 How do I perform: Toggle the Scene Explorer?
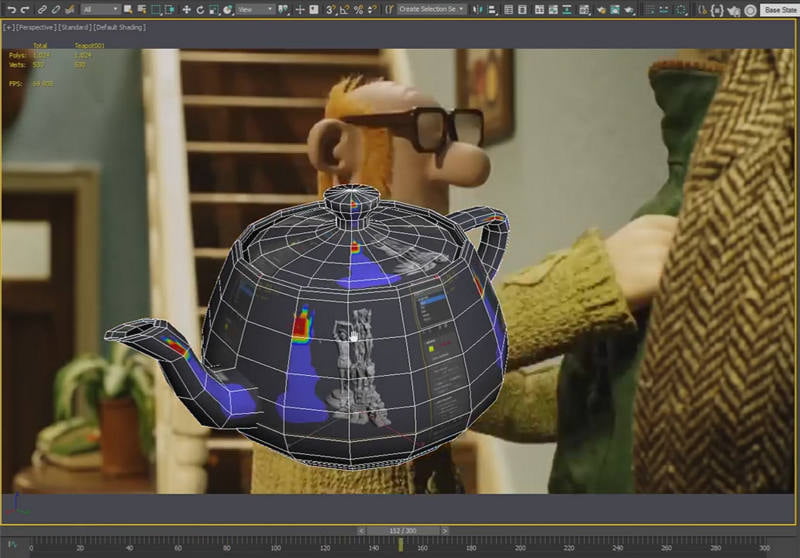point(509,10)
